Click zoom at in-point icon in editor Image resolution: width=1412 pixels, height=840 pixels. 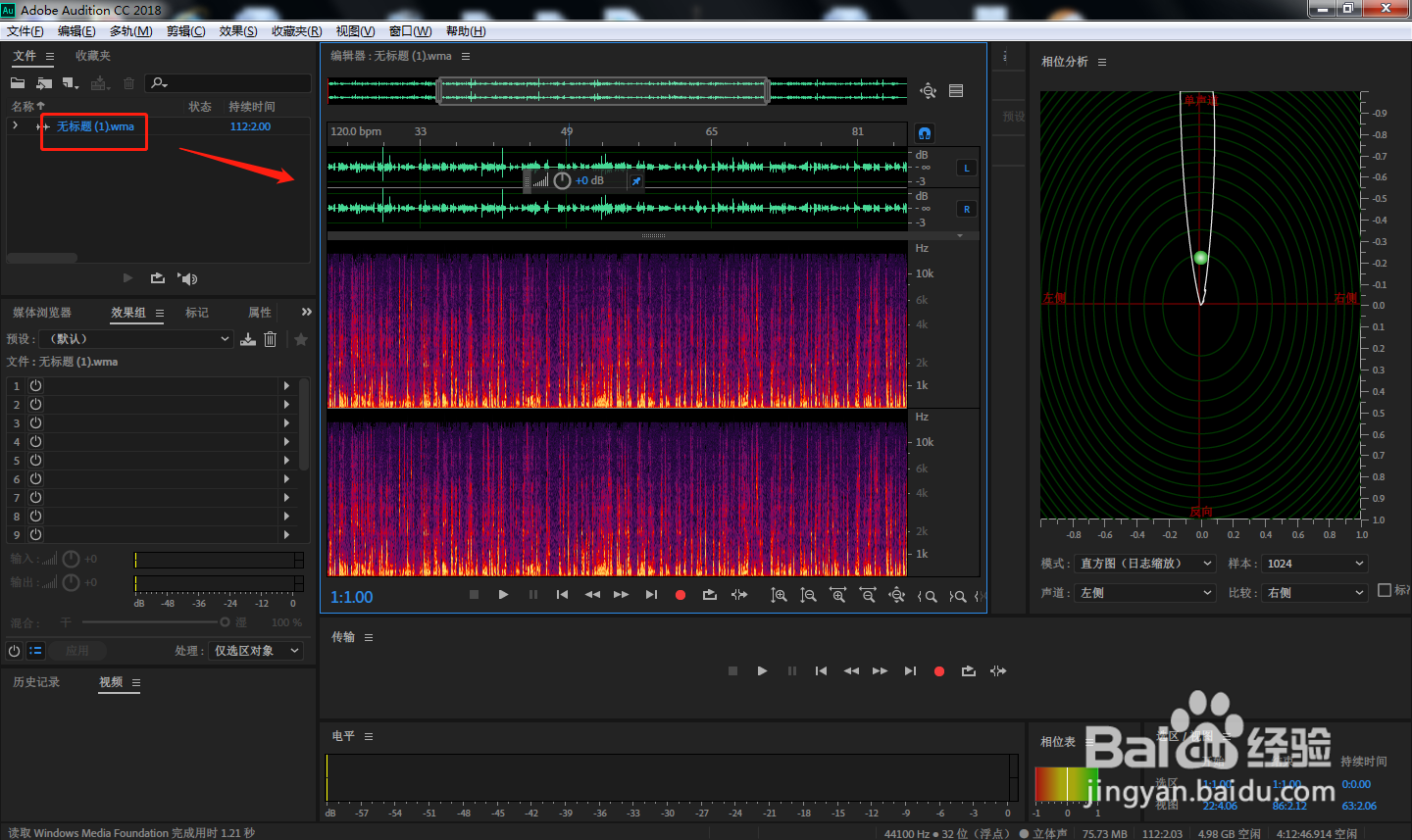coord(927,596)
